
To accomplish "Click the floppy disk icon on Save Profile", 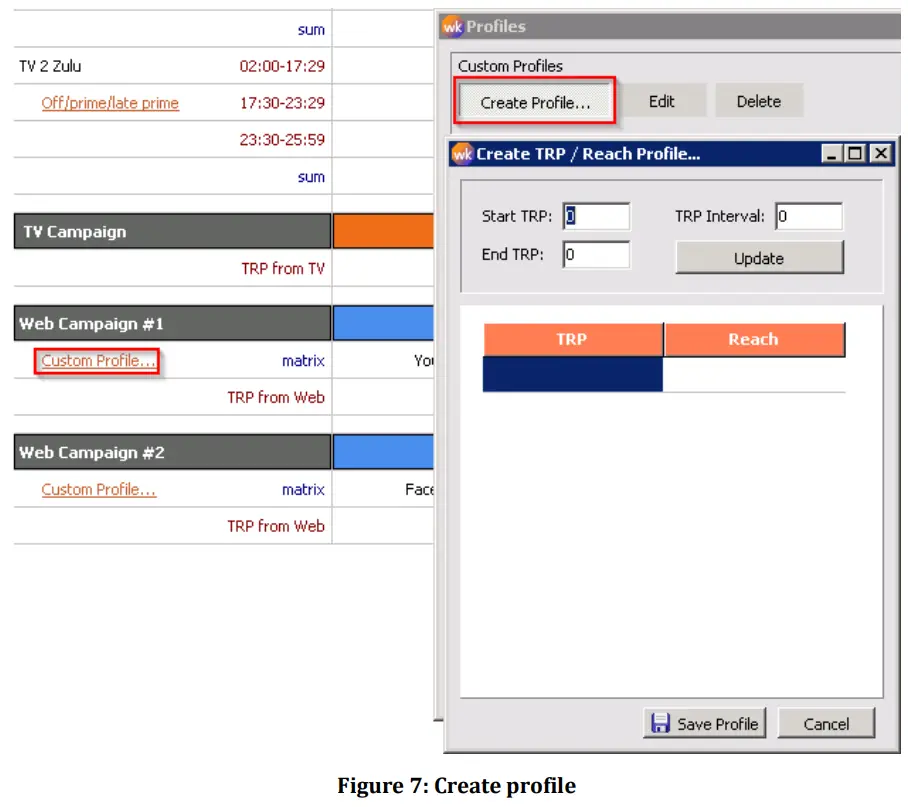I will [662, 723].
